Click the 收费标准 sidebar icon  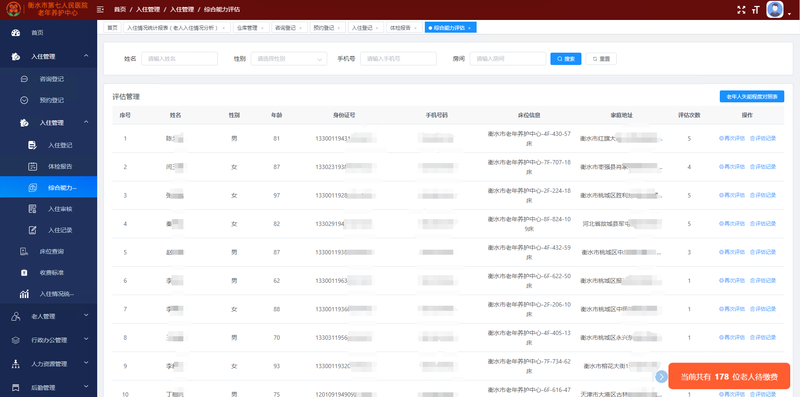tap(24, 273)
